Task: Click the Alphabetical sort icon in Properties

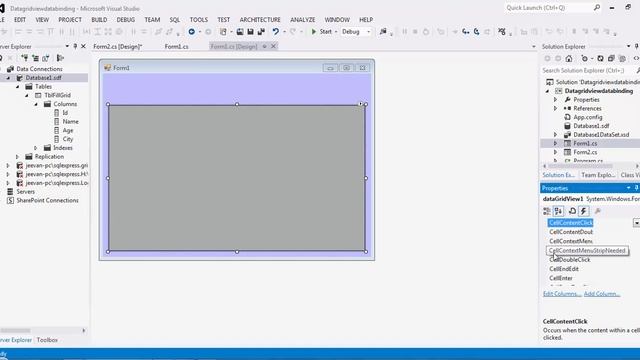Action: [558, 211]
